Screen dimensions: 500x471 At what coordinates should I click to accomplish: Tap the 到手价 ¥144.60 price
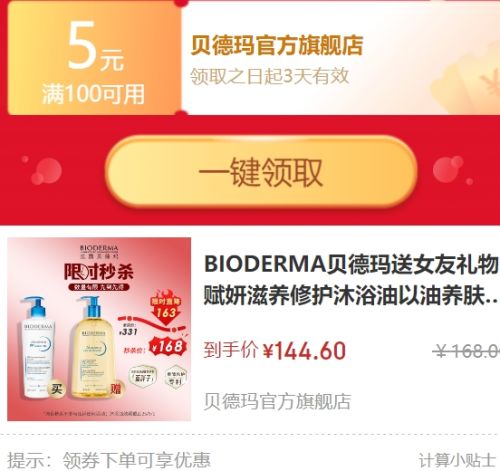point(275,351)
